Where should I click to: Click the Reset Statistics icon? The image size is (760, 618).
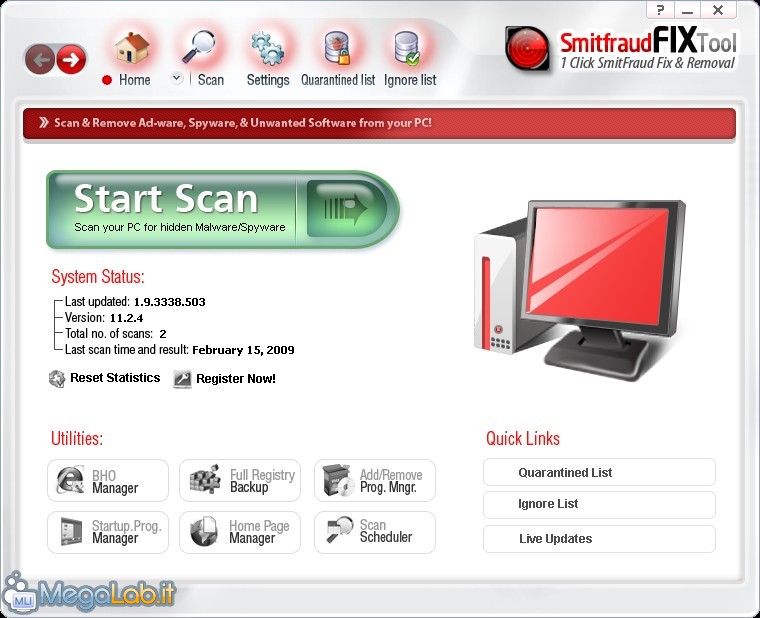pyautogui.click(x=57, y=379)
